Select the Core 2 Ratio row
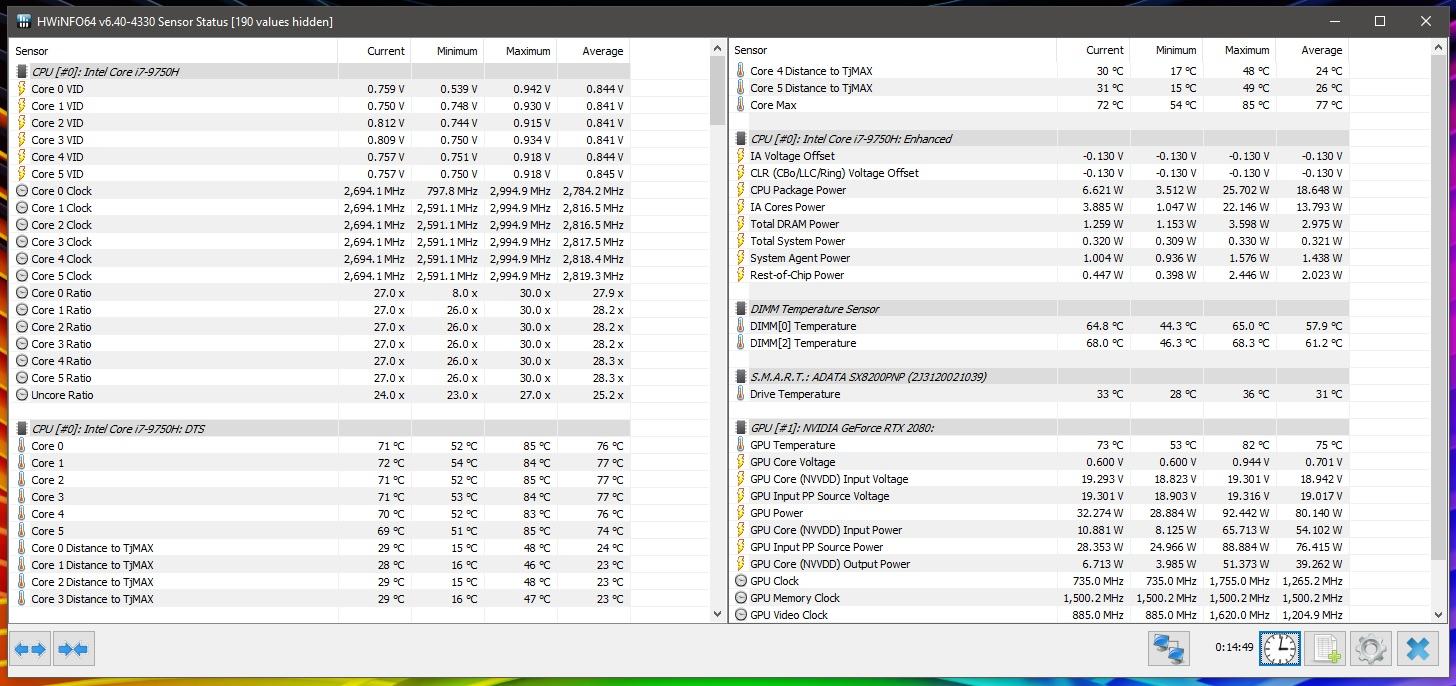This screenshot has width=1456, height=686. pyautogui.click(x=320, y=327)
